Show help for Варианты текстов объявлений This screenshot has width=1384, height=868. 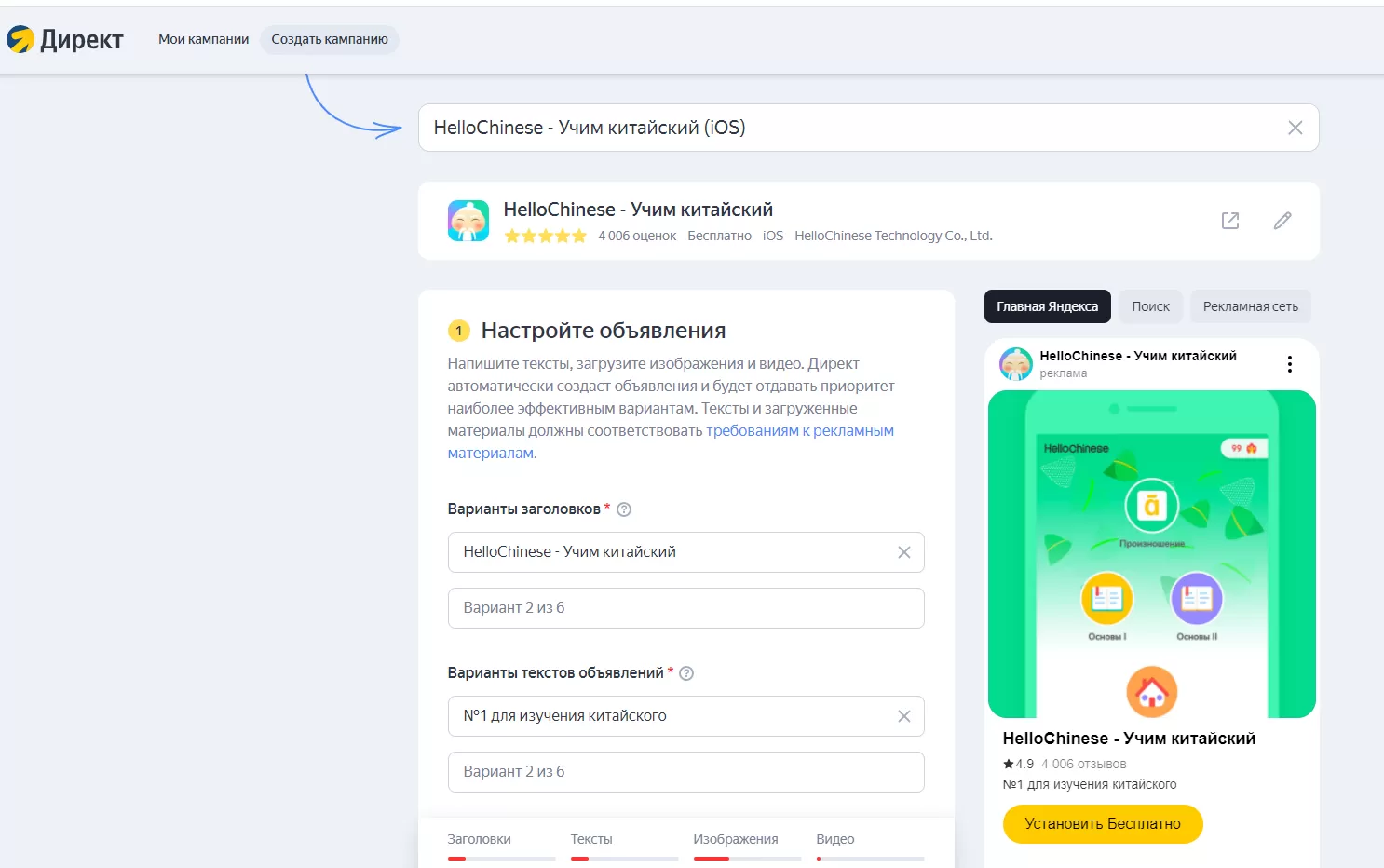686,673
